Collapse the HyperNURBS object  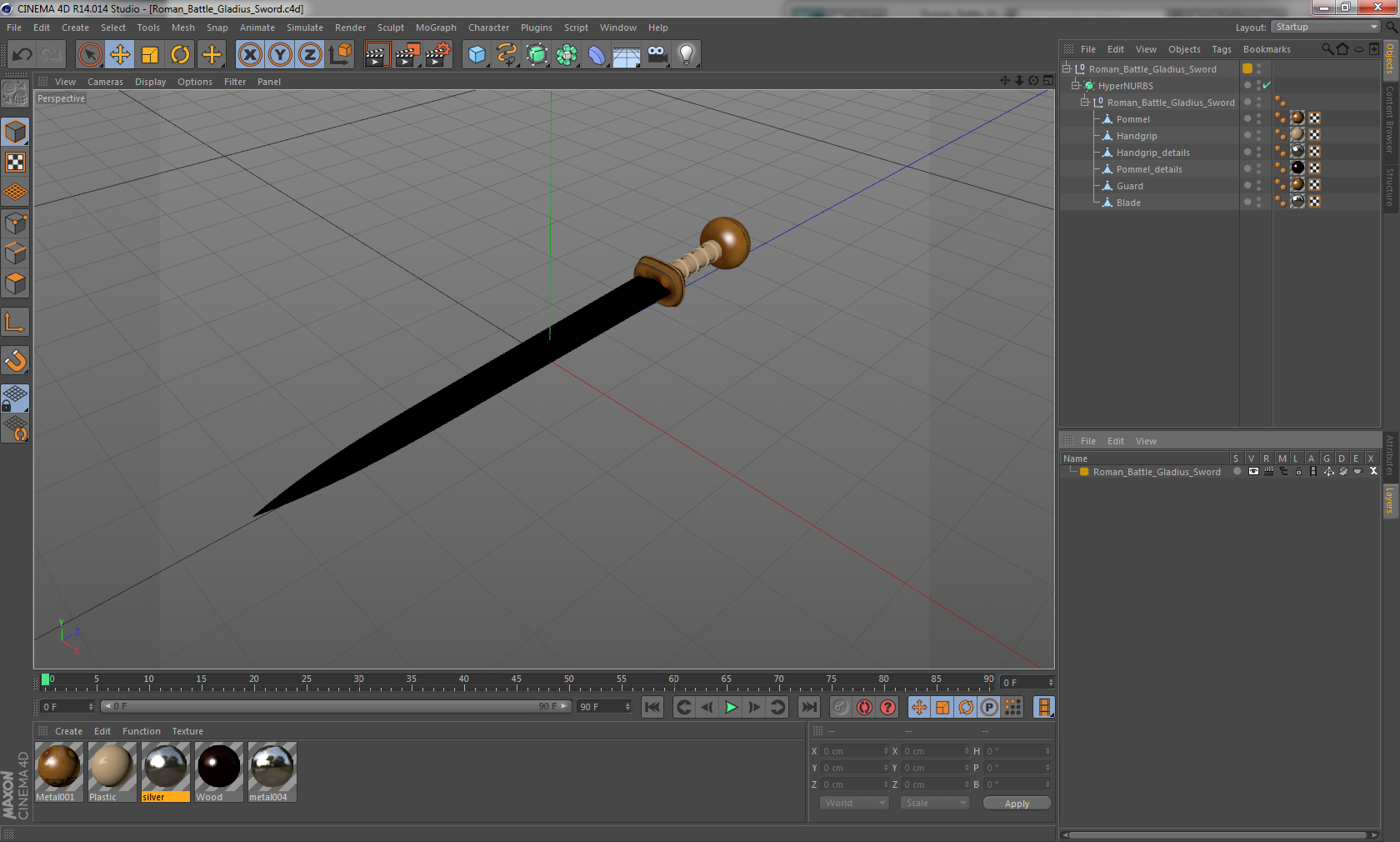tap(1075, 86)
